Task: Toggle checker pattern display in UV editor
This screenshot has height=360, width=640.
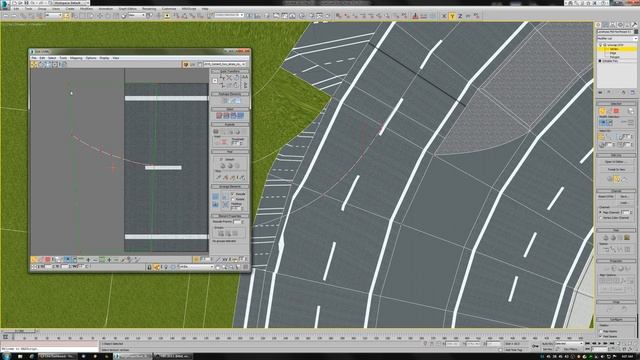Action: [186, 64]
